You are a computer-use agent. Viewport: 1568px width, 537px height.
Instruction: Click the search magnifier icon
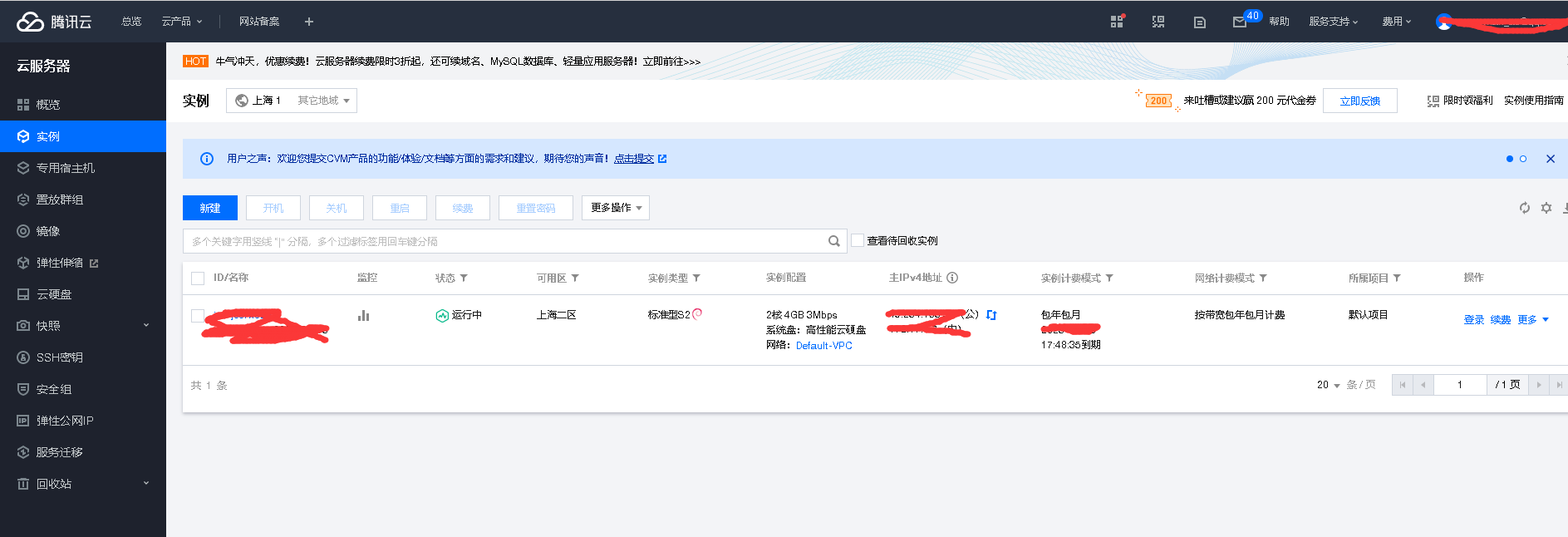coord(833,241)
